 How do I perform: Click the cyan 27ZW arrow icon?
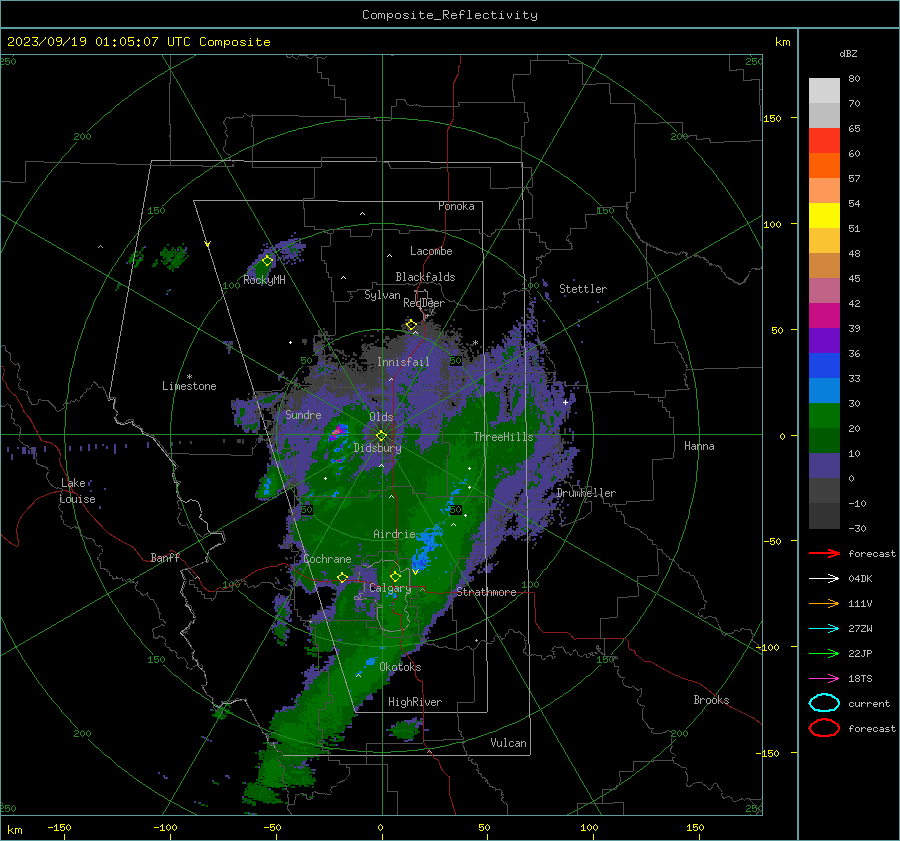click(x=824, y=629)
